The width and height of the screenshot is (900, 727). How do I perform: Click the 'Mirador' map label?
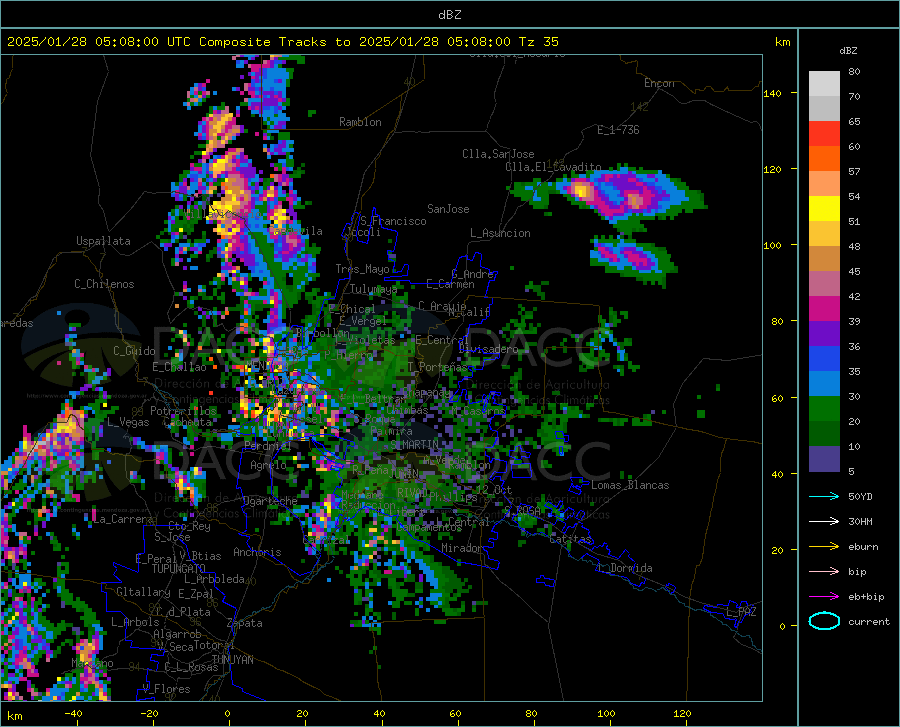[461, 548]
